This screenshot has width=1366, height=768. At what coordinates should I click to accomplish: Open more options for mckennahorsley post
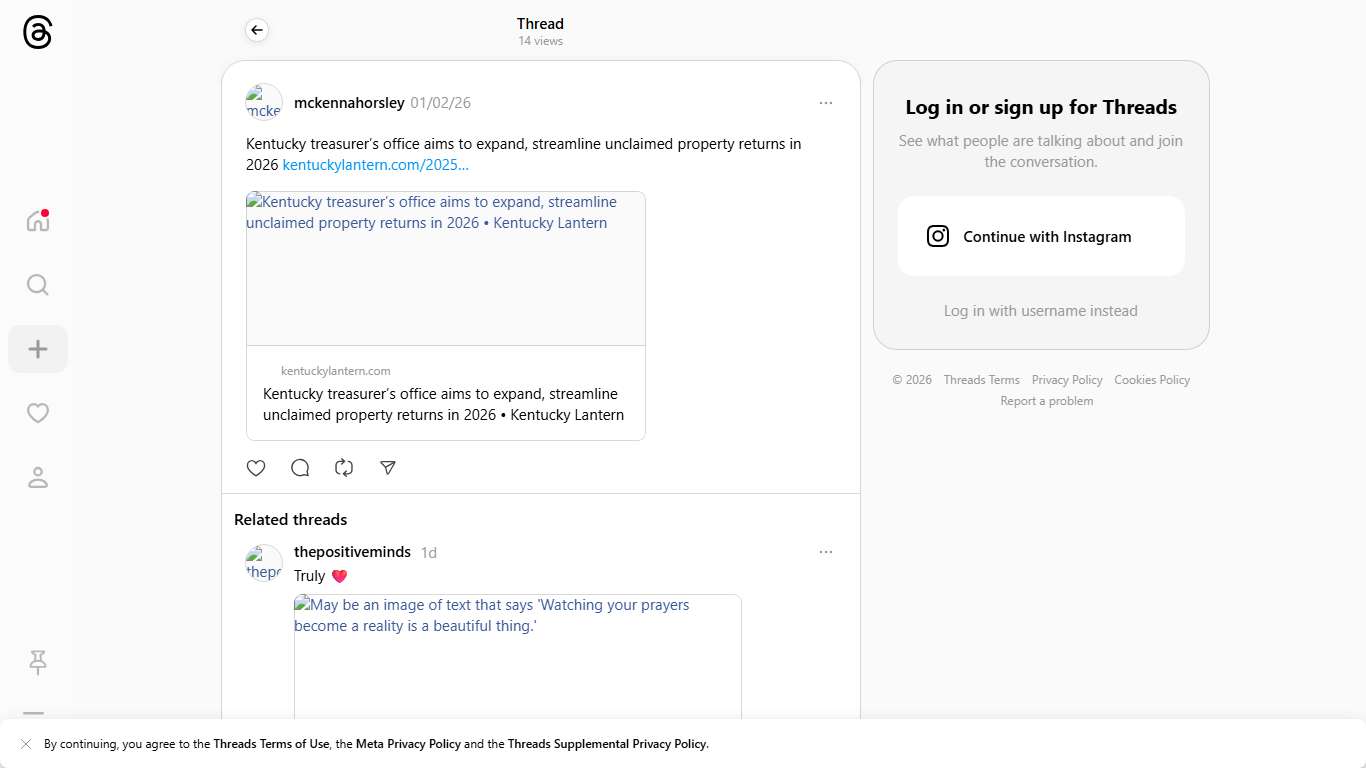tap(825, 103)
